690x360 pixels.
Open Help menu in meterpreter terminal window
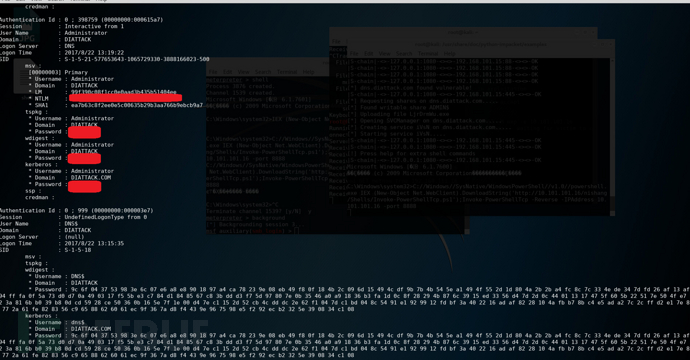pos(308,72)
